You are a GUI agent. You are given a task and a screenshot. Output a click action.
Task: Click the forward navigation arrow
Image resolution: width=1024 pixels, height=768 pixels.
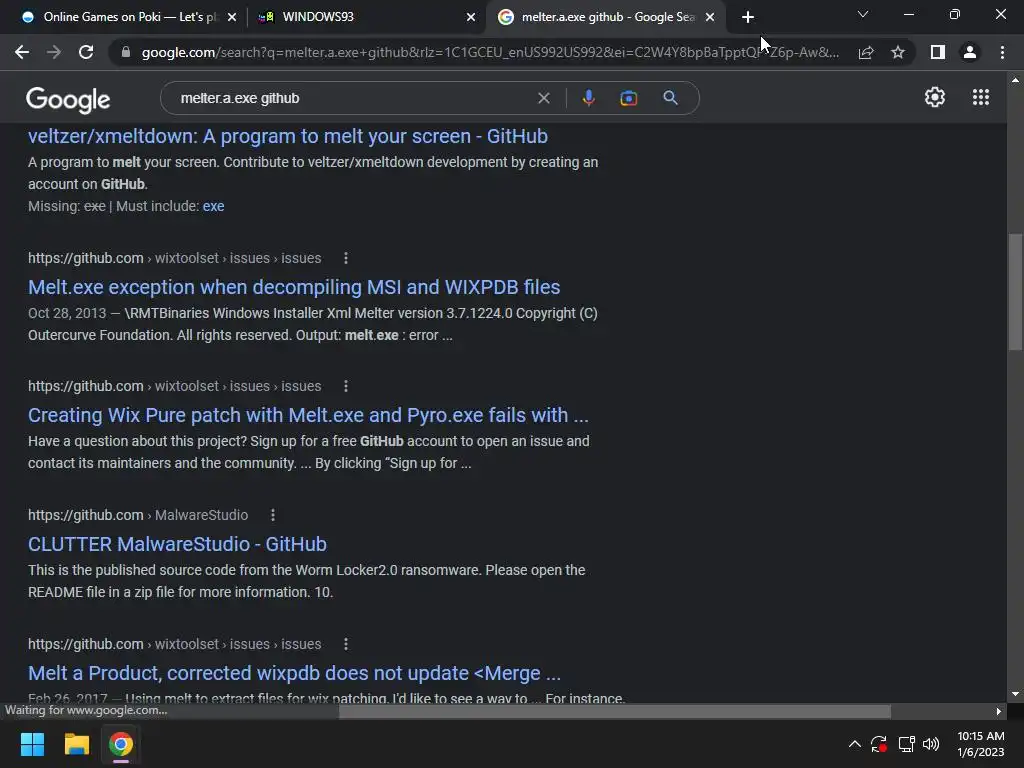54,52
